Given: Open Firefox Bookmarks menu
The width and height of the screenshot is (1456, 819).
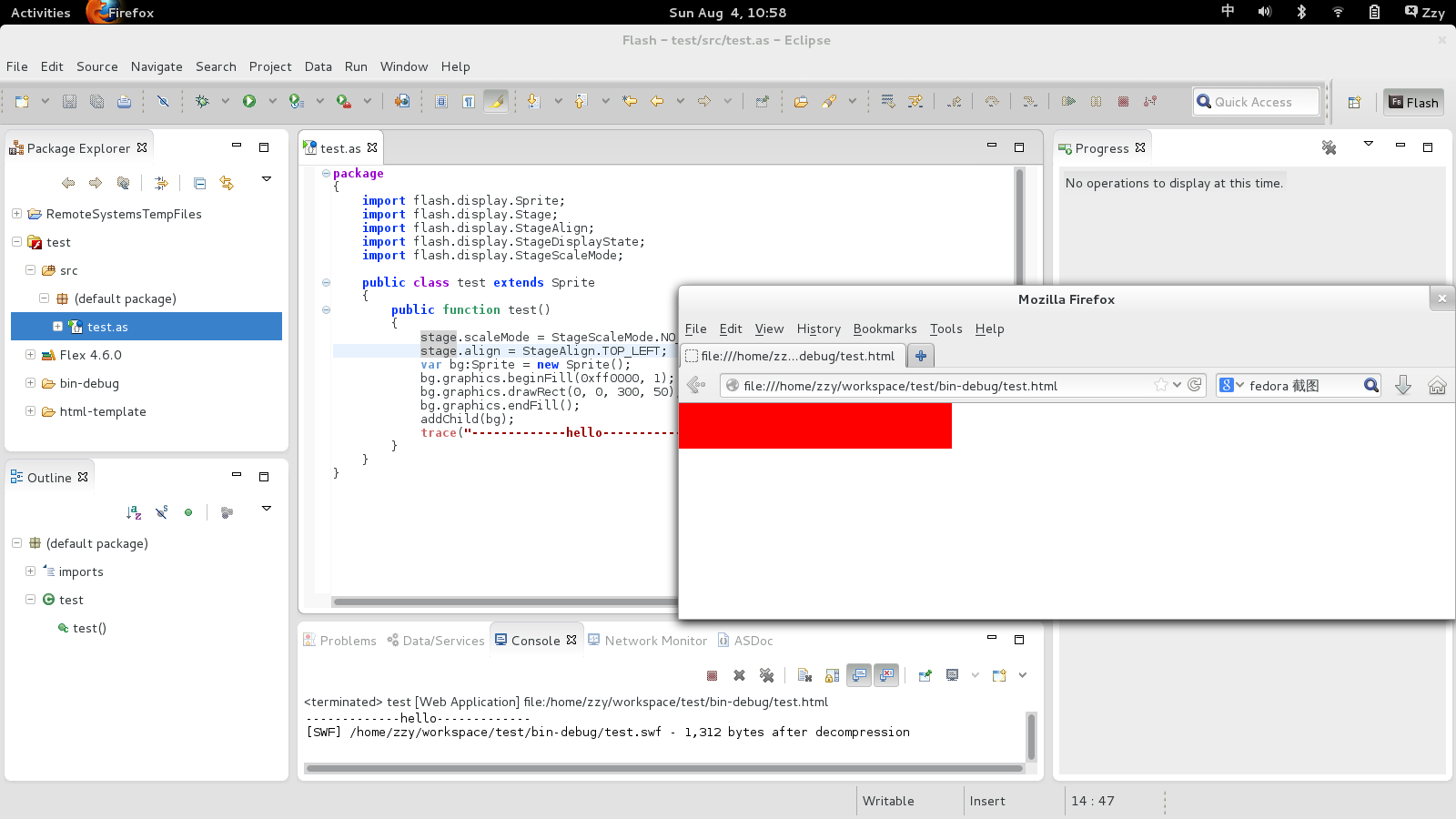Looking at the screenshot, I should click(x=885, y=329).
